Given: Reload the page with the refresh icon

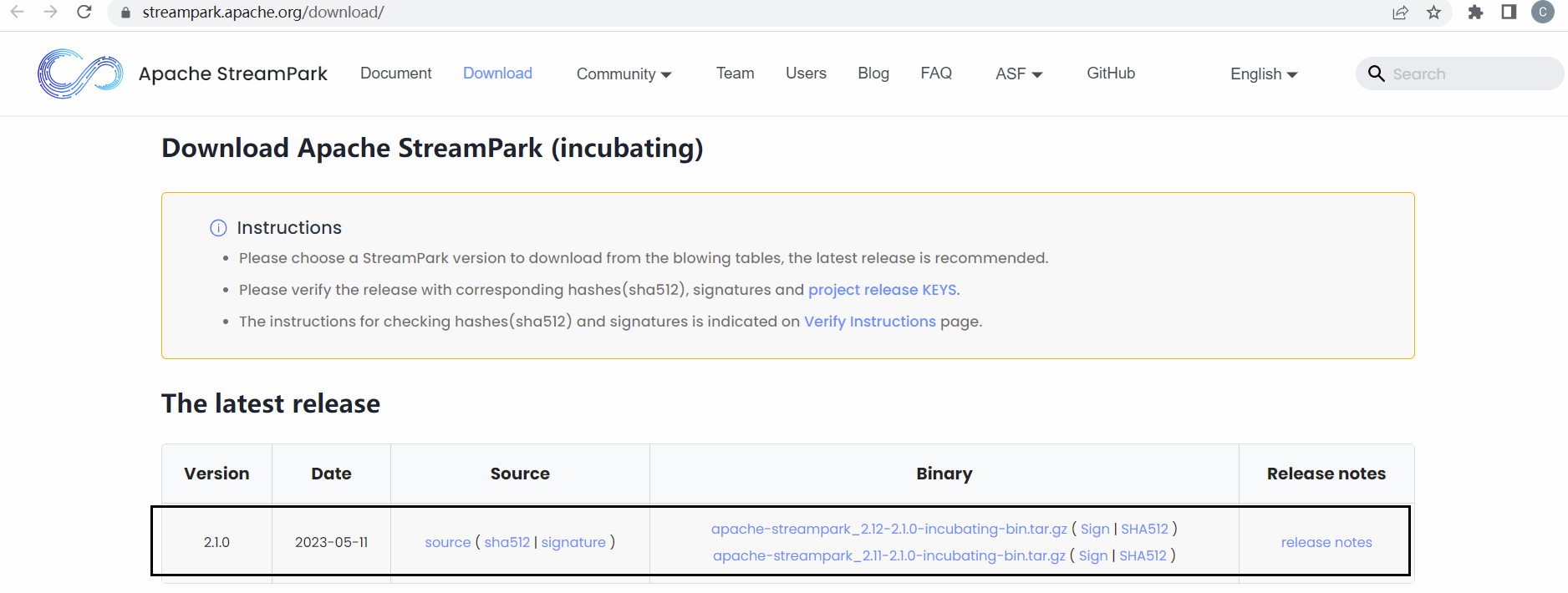Looking at the screenshot, I should pos(84,13).
